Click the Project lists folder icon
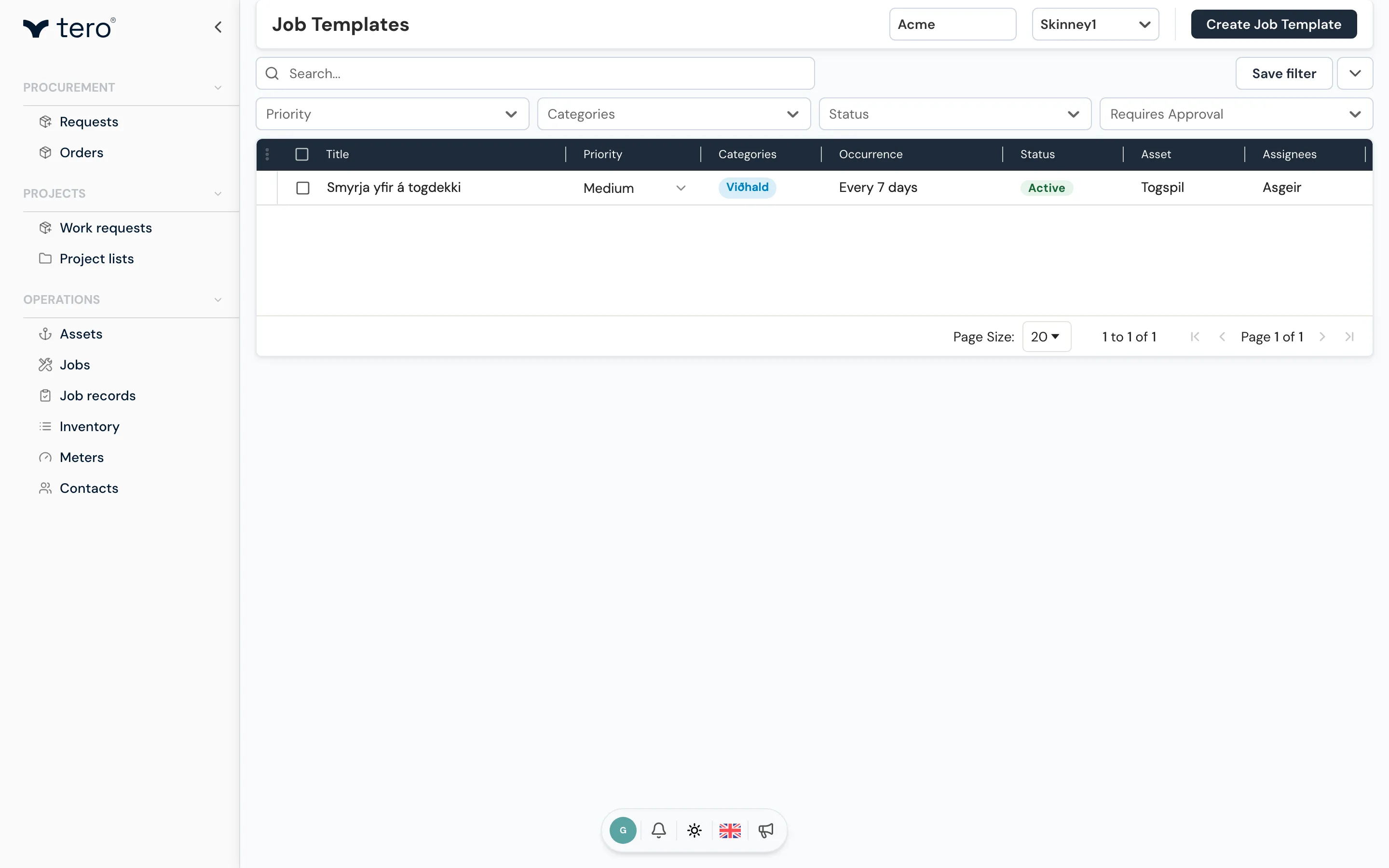 coord(45,258)
